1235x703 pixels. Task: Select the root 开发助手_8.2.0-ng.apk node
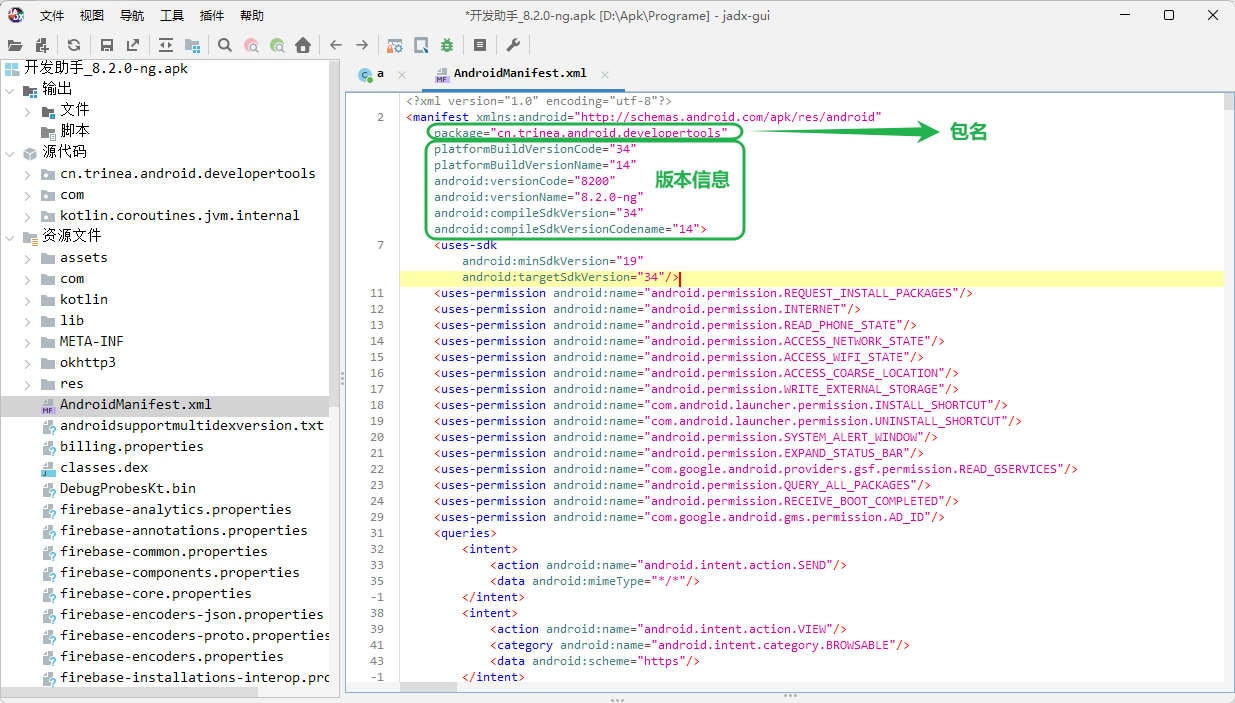(x=106, y=68)
